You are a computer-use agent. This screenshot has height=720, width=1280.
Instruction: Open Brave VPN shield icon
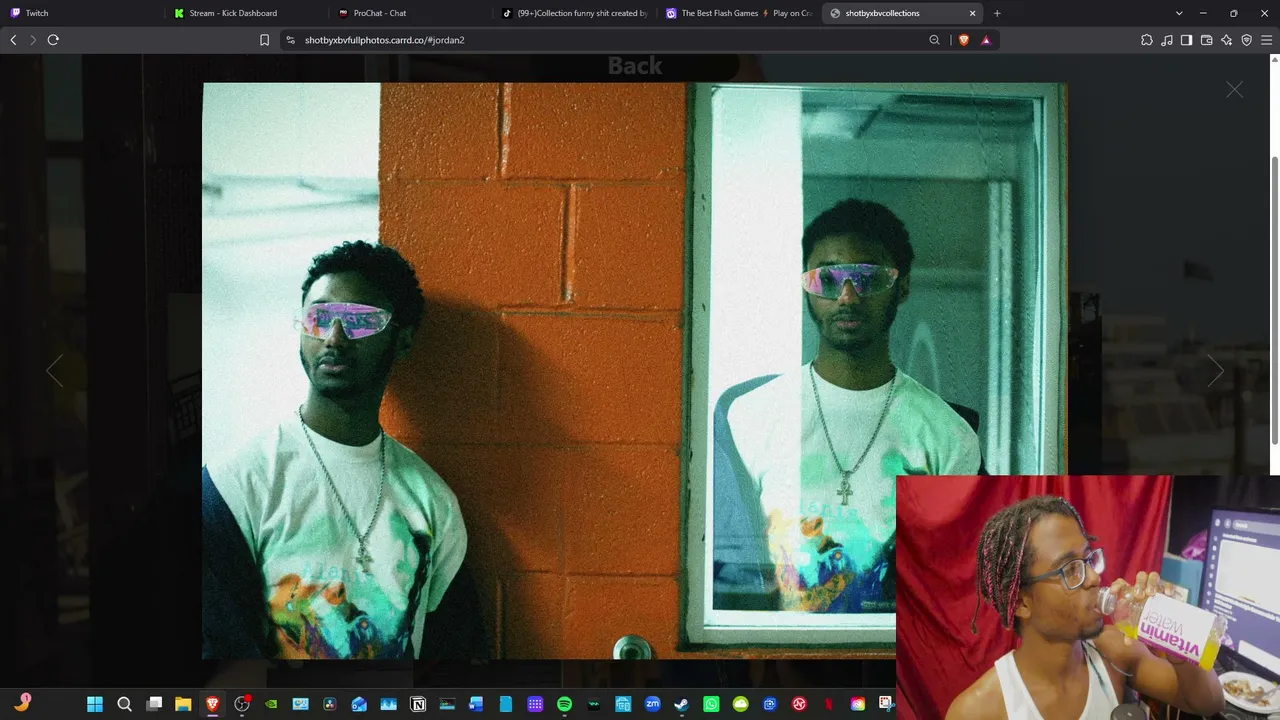(1246, 40)
